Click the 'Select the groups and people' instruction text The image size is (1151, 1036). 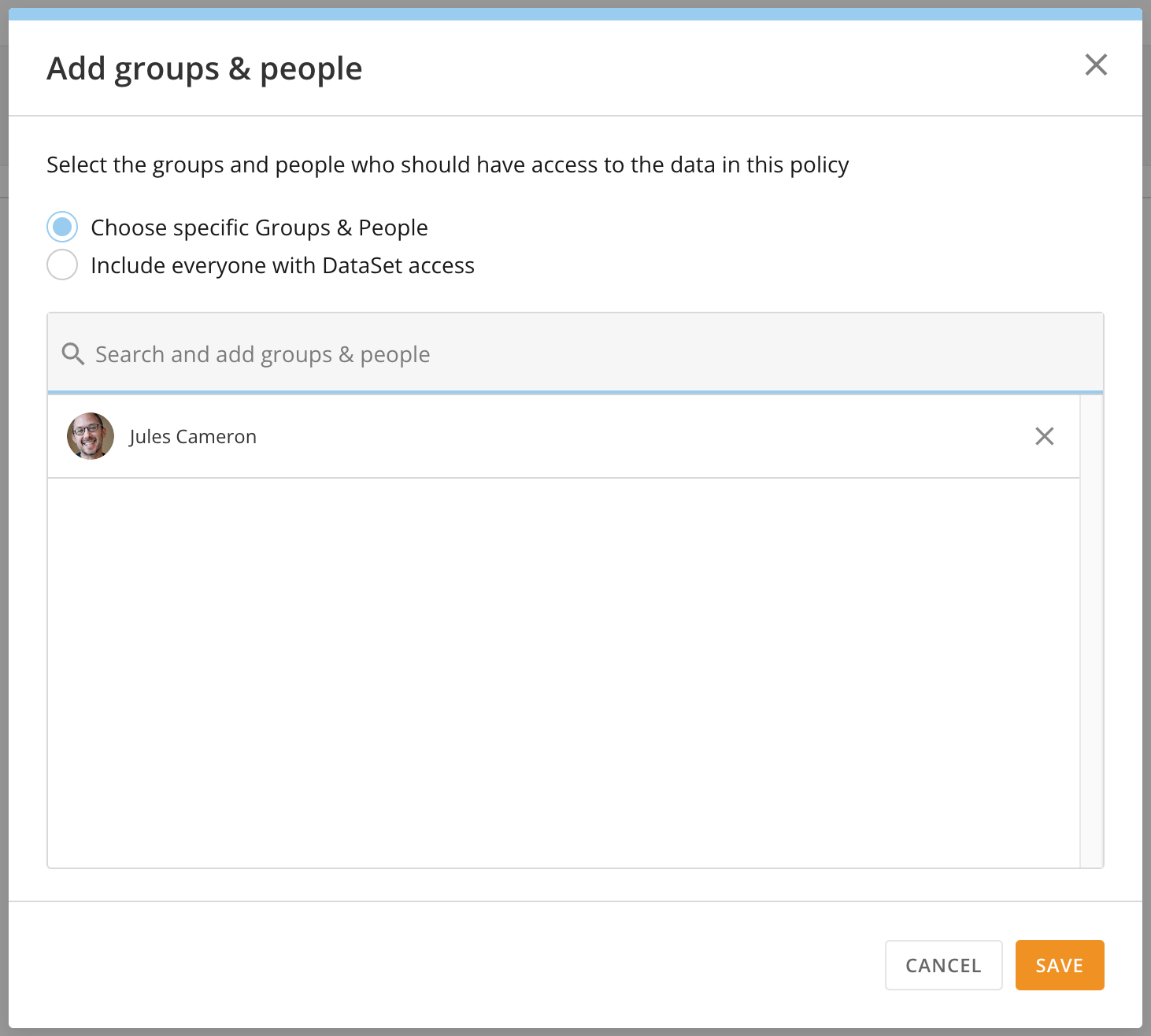[448, 165]
